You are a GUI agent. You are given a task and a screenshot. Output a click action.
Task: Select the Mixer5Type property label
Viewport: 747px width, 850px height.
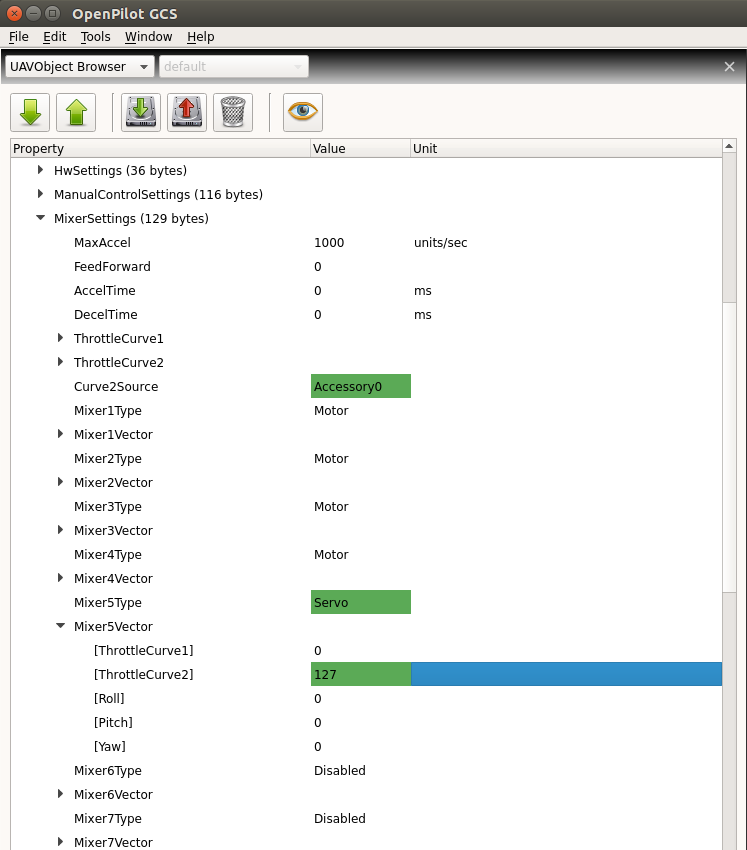point(107,602)
